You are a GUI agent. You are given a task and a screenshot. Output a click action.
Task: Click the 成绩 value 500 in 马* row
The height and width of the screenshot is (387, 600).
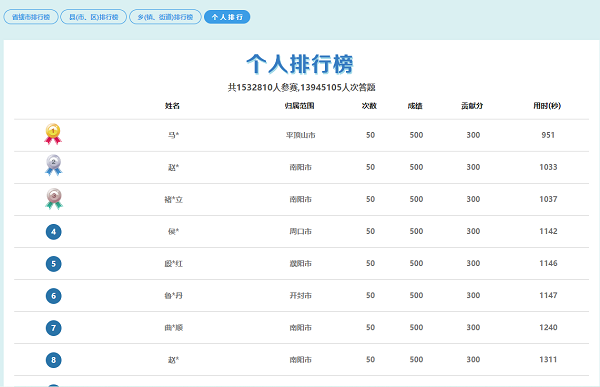click(x=416, y=135)
